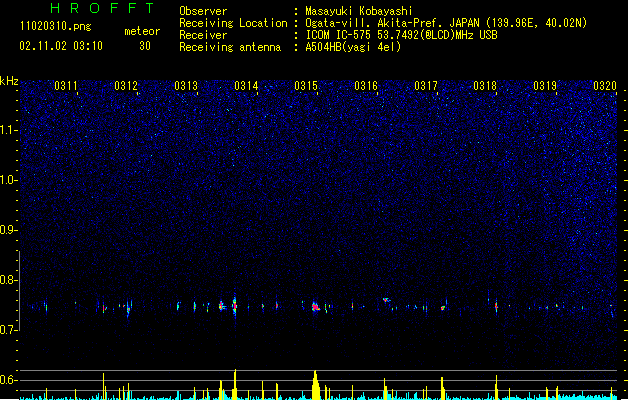
Task: Click the 0320 time marker
Action: pyautogui.click(x=605, y=86)
